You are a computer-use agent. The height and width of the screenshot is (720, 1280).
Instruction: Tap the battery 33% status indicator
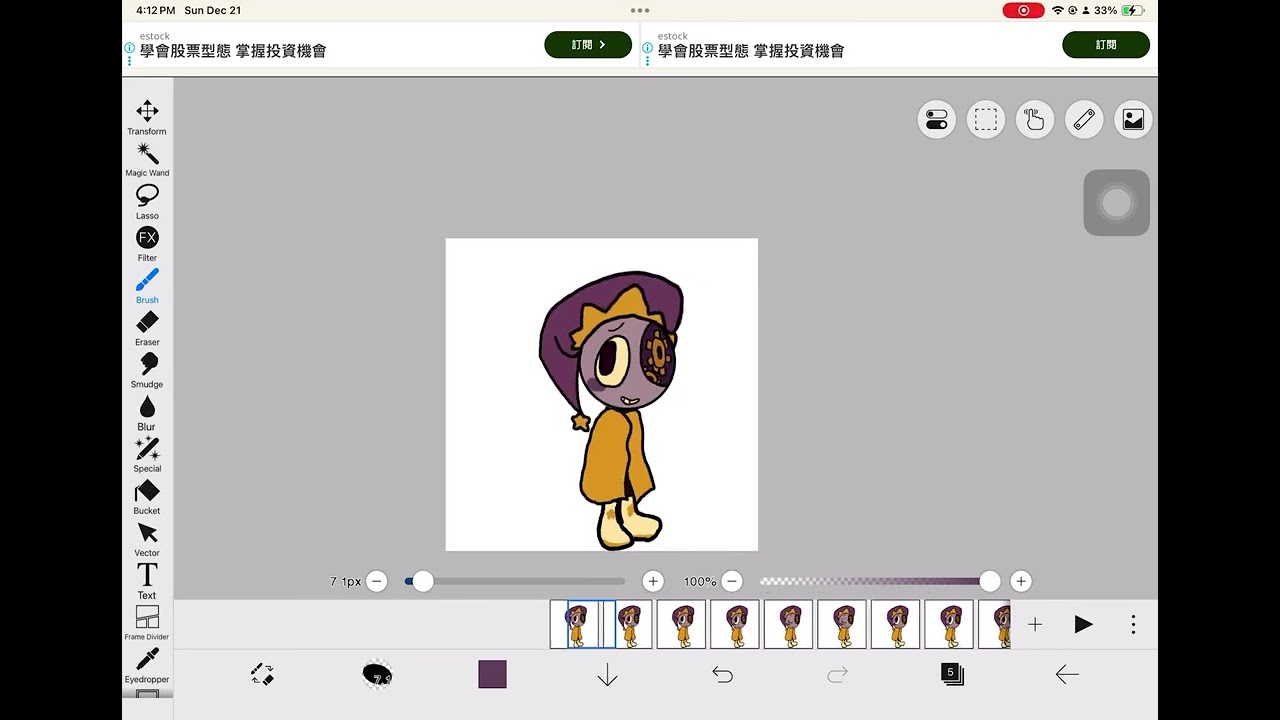[x=1119, y=10]
